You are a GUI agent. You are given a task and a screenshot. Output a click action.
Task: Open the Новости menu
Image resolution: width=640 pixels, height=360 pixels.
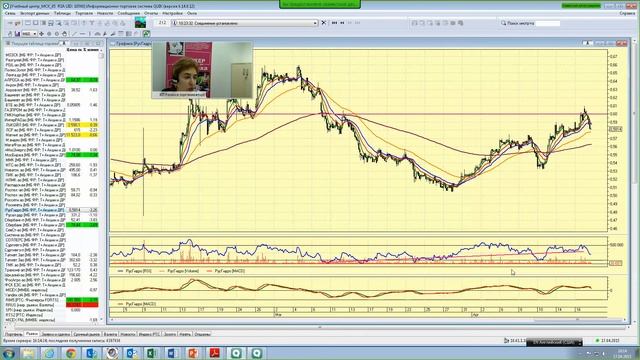(105, 13)
